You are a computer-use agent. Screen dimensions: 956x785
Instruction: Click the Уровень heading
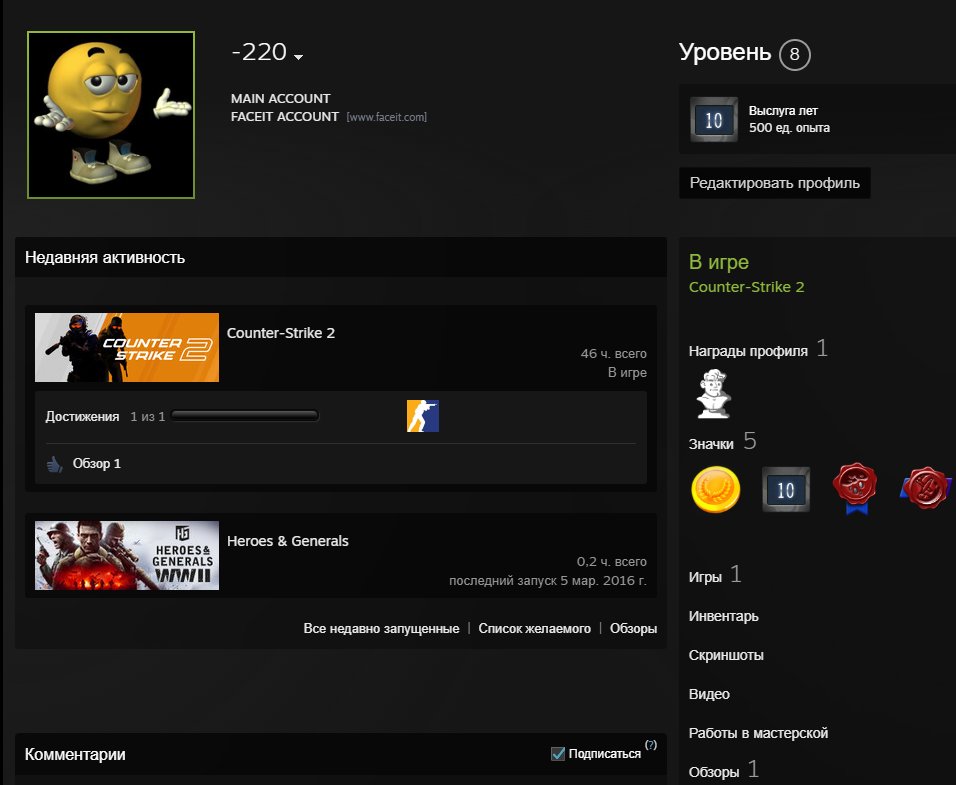pos(725,52)
